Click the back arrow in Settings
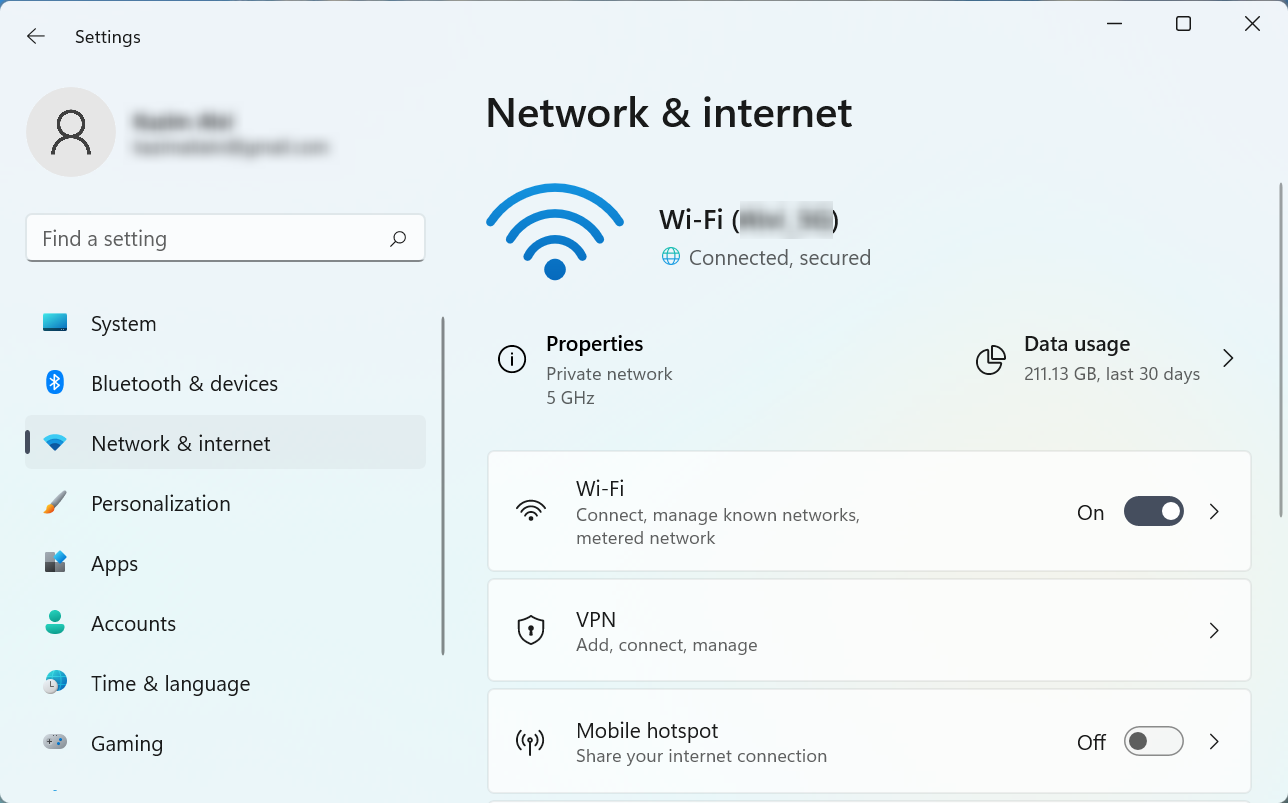This screenshot has height=803, width=1288. coord(36,37)
